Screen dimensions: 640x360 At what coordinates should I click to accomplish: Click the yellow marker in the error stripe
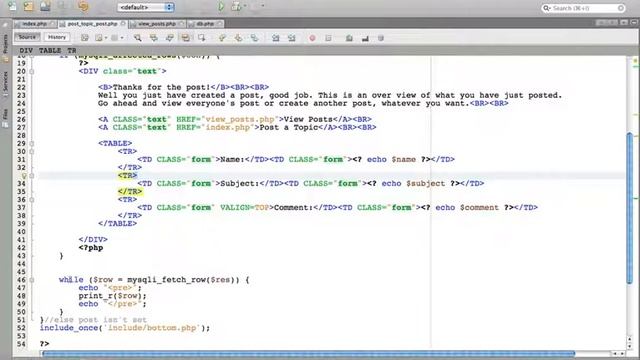click(x=635, y=60)
